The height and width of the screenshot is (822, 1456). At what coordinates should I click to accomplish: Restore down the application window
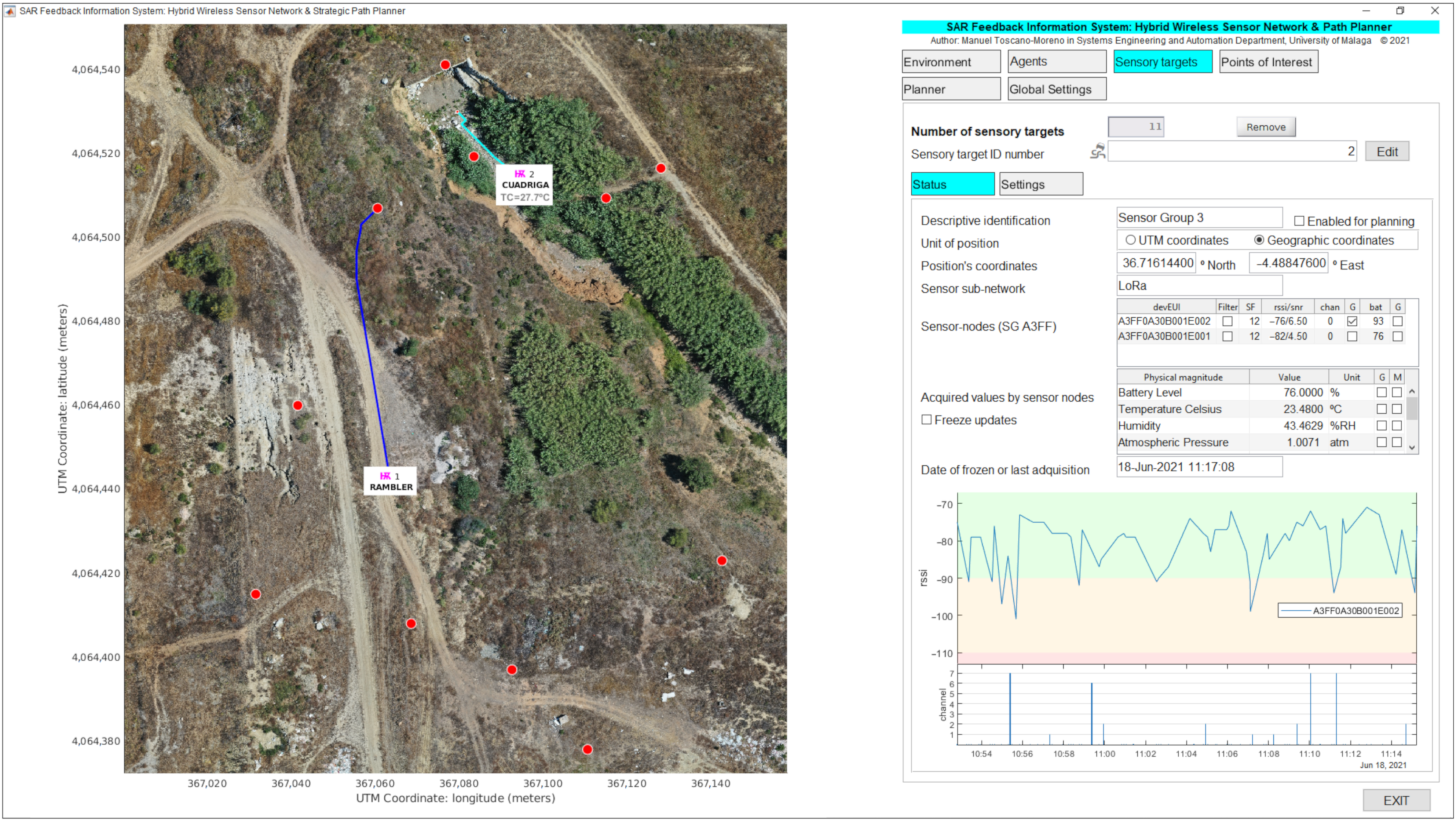(1400, 11)
